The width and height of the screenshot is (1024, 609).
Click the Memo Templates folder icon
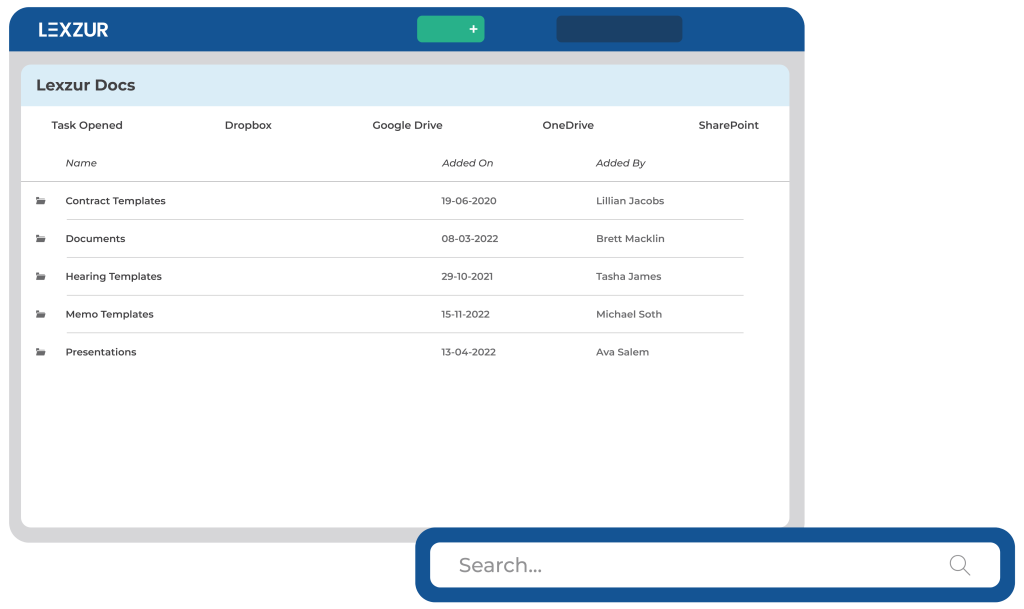coord(41,314)
